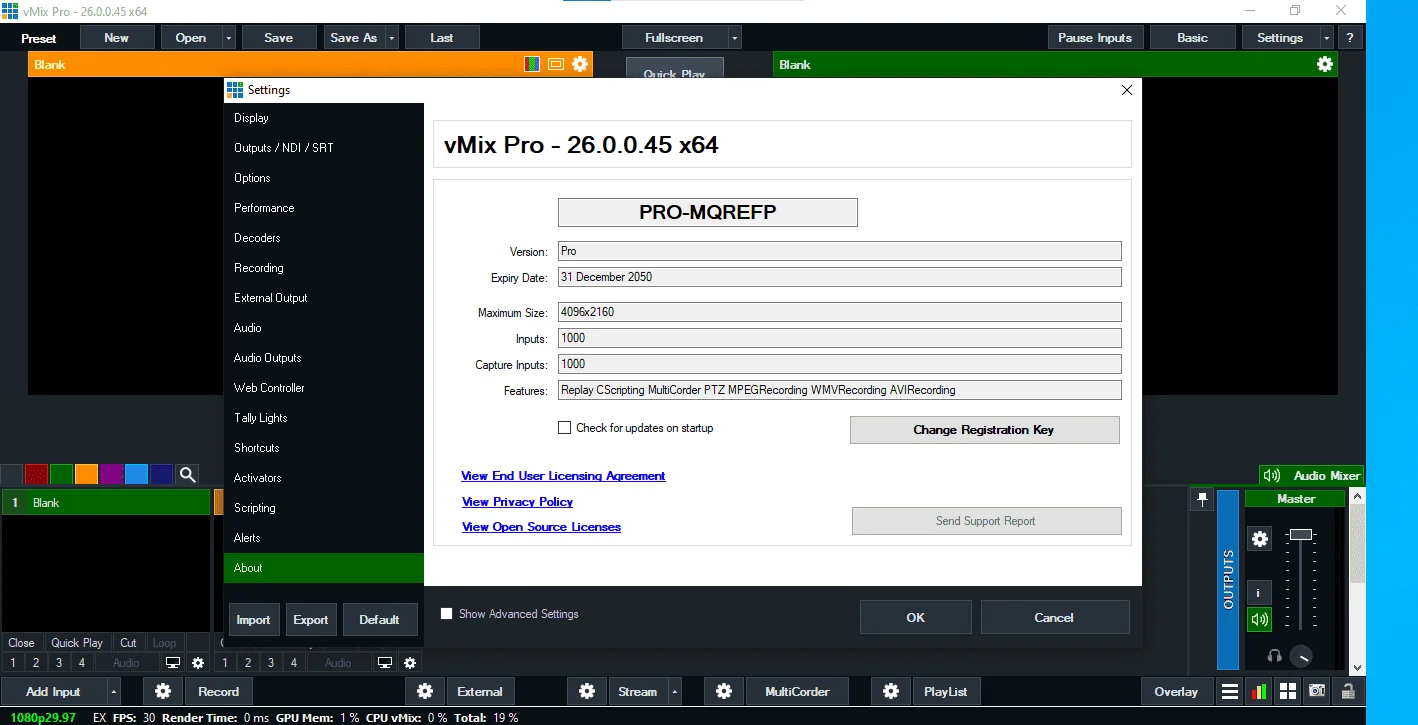Open View Open Source Licenses link
The image size is (1418, 725).
coord(541,527)
